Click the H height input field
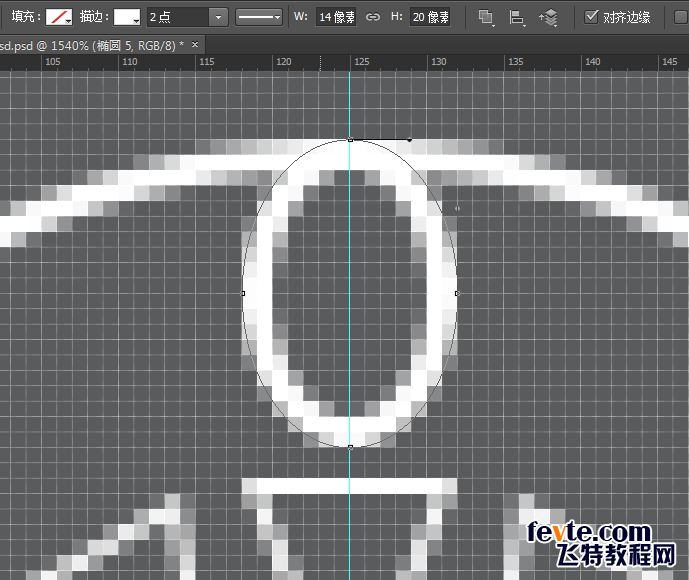The image size is (689, 580). pyautogui.click(x=430, y=17)
